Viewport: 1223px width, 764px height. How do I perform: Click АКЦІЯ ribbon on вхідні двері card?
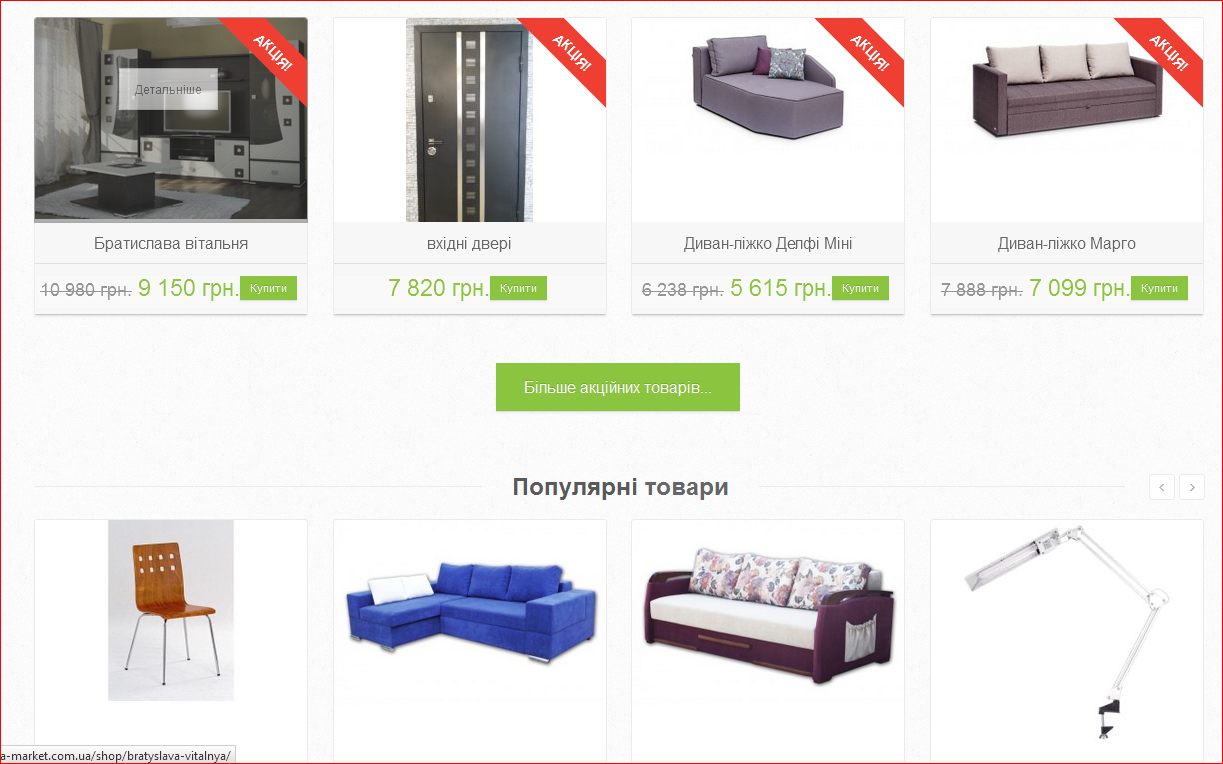[567, 56]
